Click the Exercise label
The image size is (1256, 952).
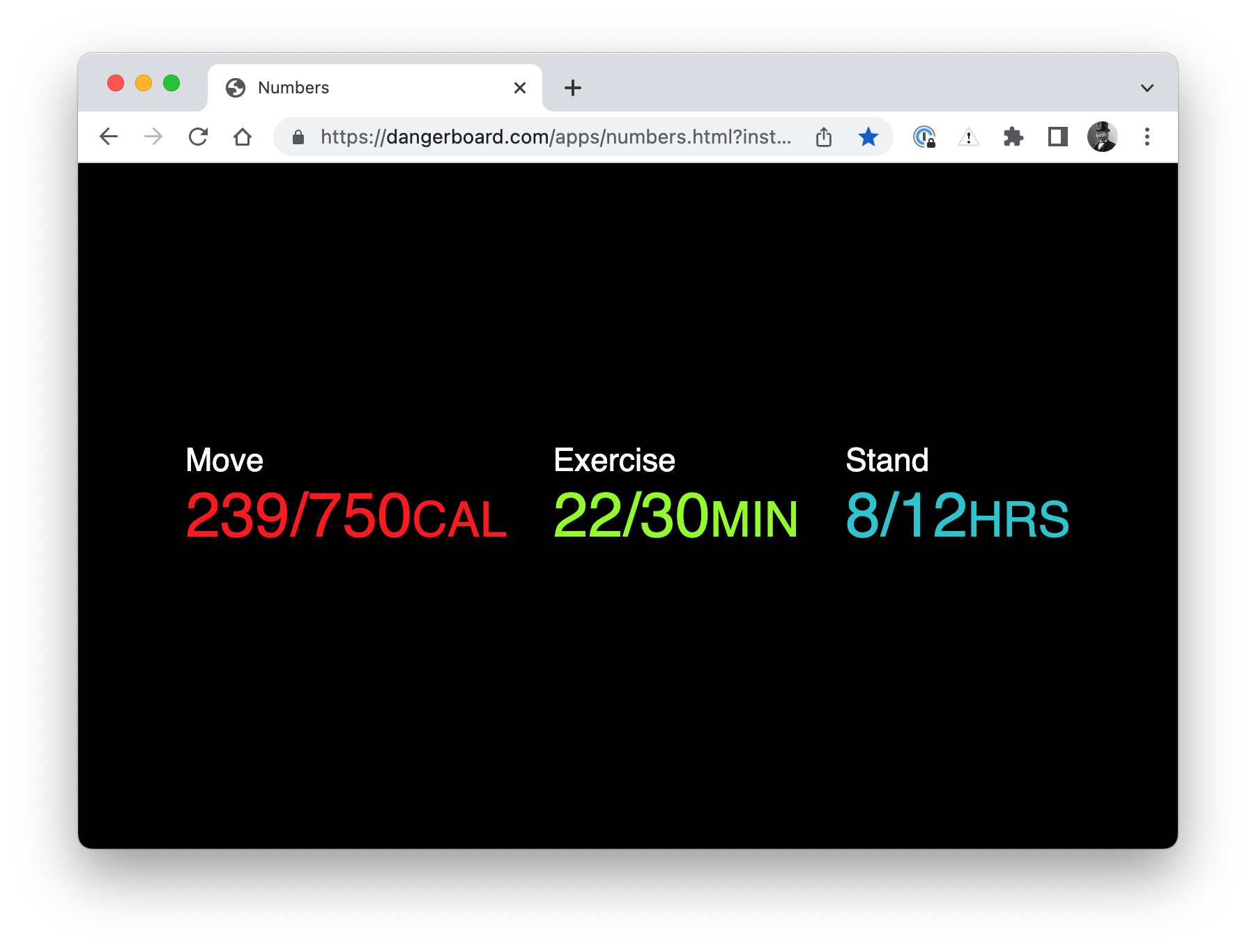coord(614,461)
